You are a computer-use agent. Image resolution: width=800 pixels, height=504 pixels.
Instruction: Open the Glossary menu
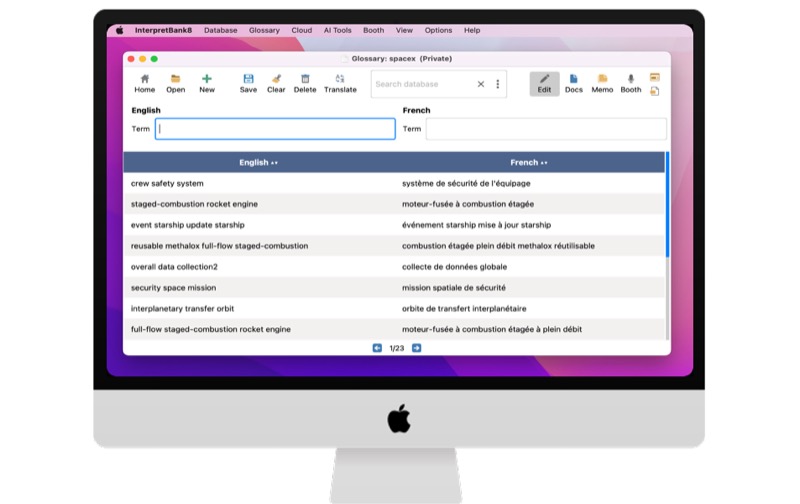click(x=264, y=30)
